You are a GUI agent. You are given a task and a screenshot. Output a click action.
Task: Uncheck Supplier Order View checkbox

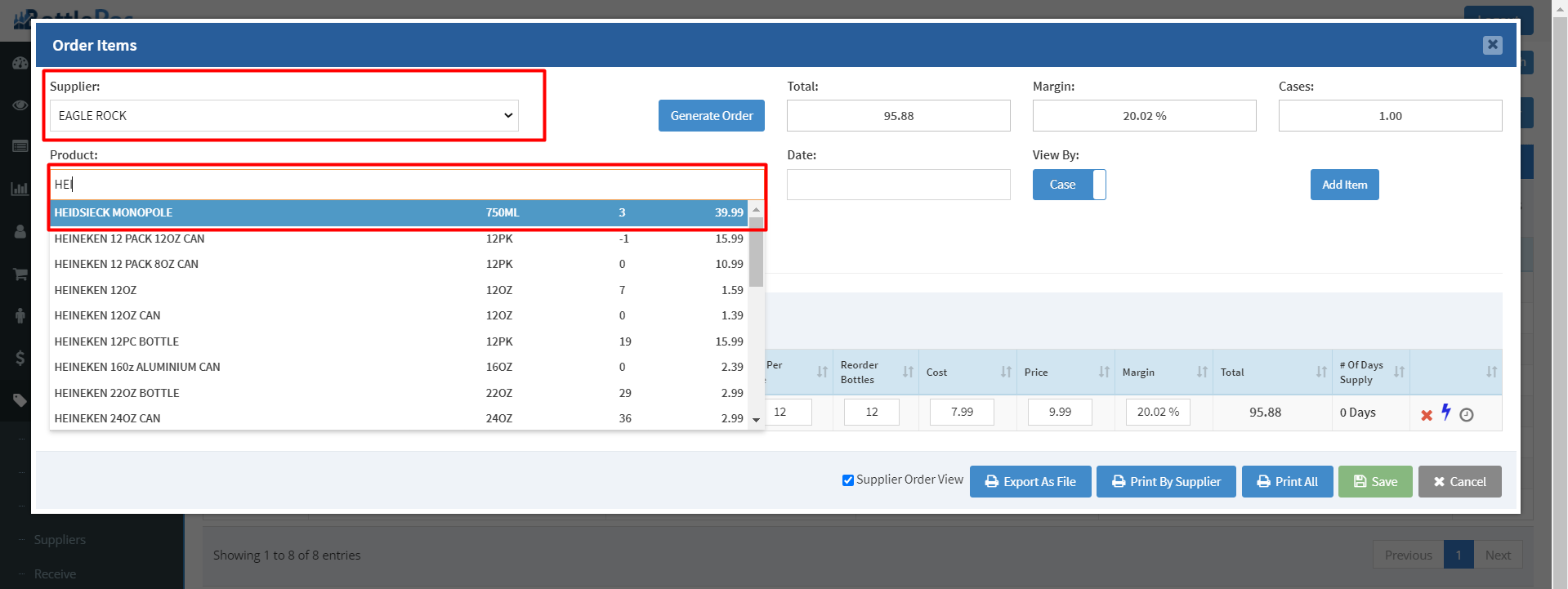click(848, 480)
